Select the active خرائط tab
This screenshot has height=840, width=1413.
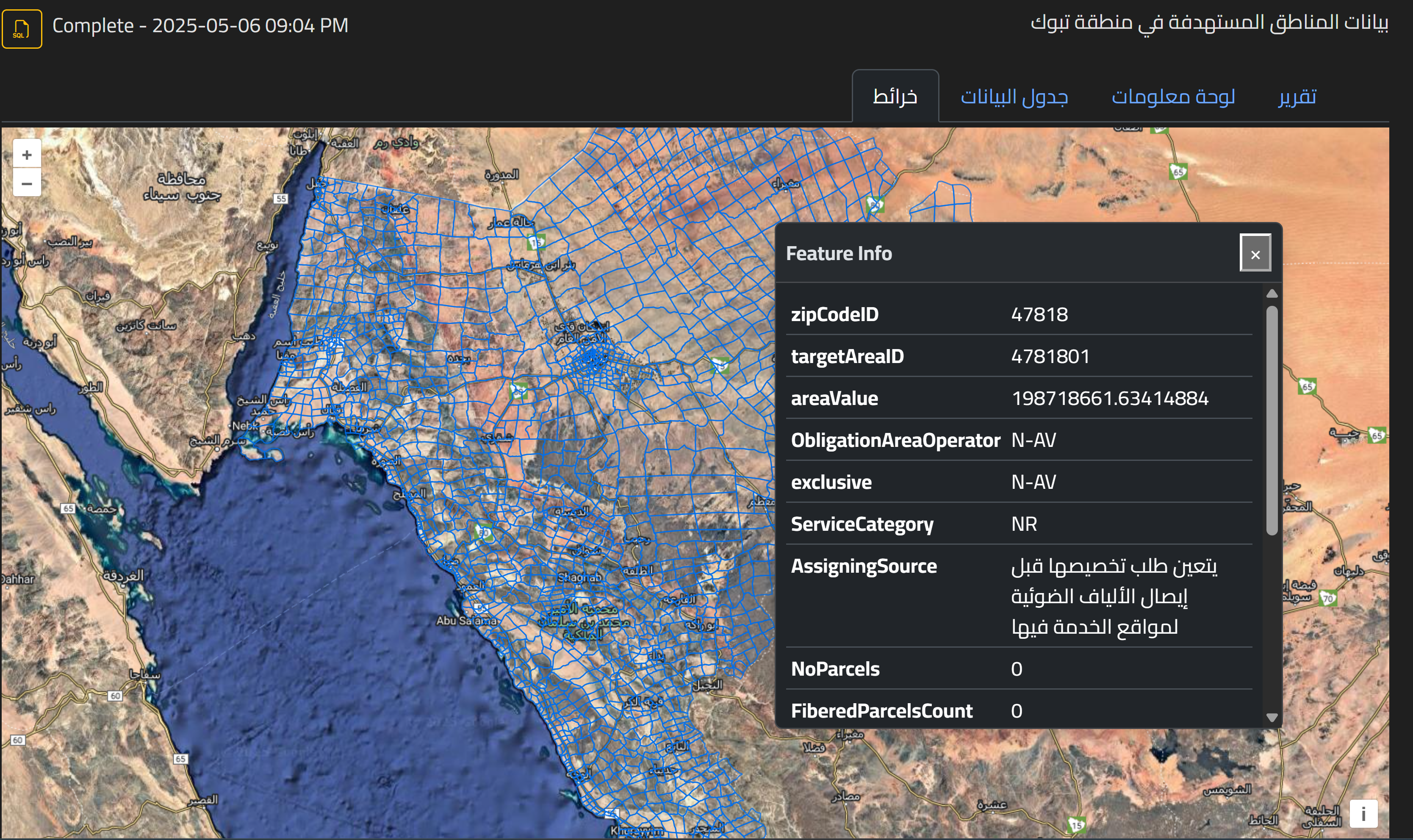(895, 96)
